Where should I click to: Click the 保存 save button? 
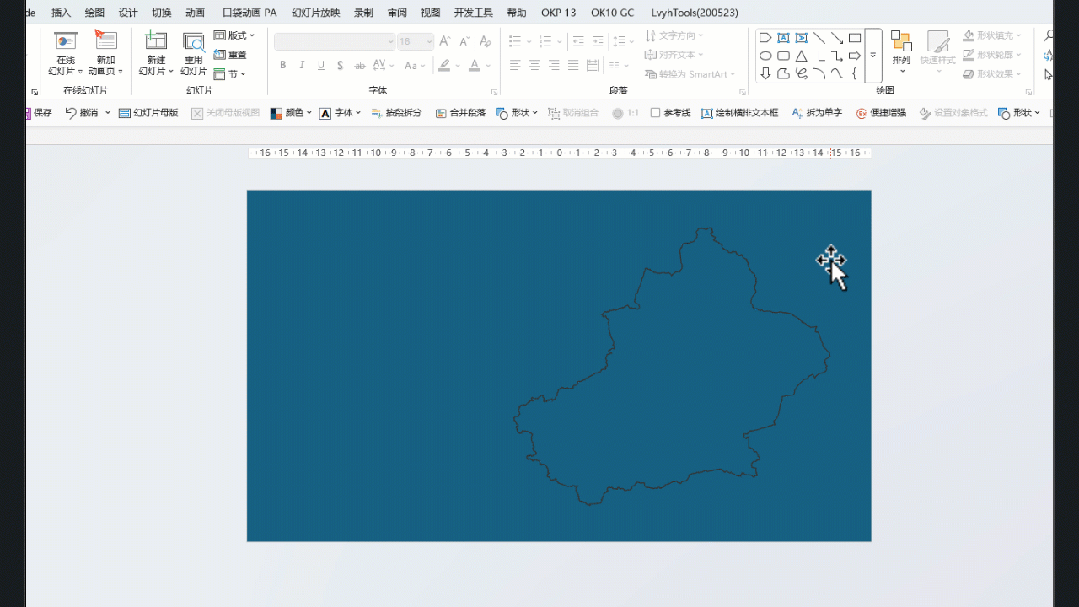[x=39, y=113]
